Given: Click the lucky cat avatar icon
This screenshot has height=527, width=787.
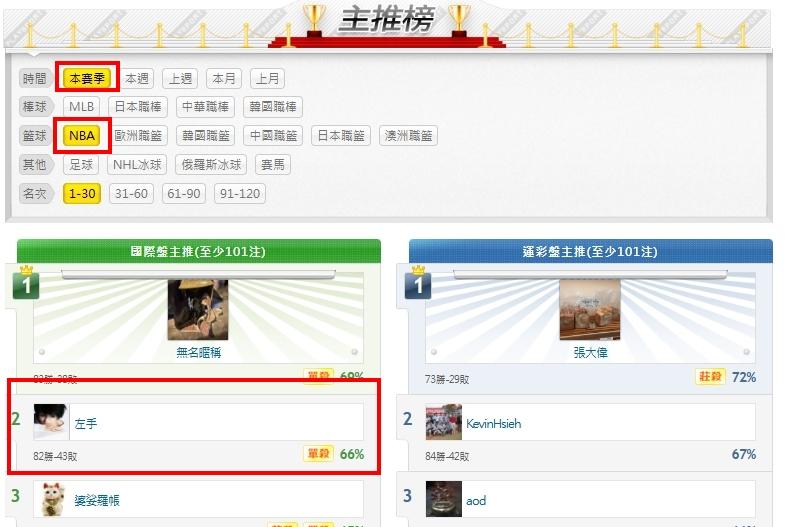Looking at the screenshot, I should (x=51, y=499).
